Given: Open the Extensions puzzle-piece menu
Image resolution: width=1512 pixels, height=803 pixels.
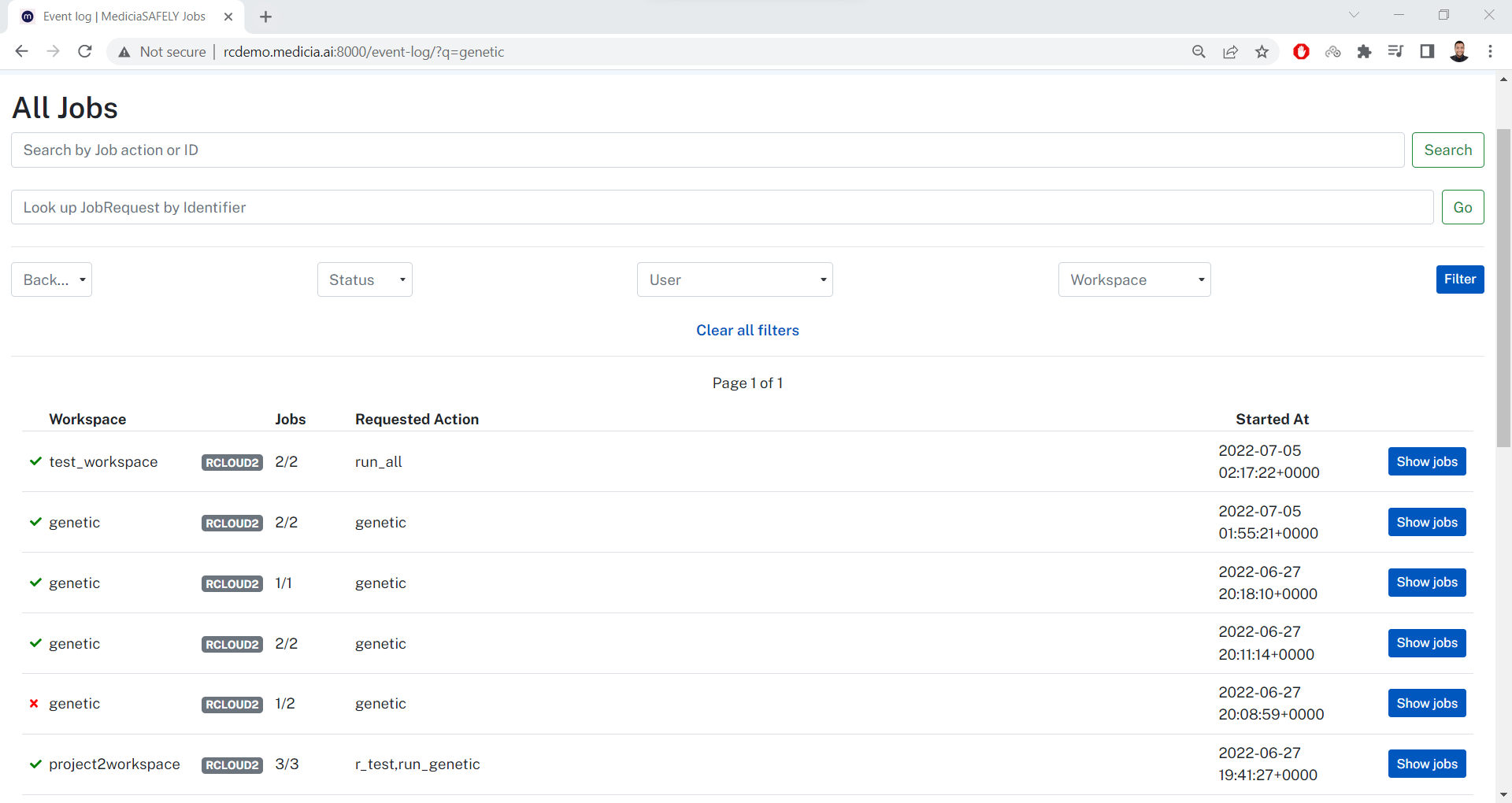Looking at the screenshot, I should click(x=1364, y=52).
